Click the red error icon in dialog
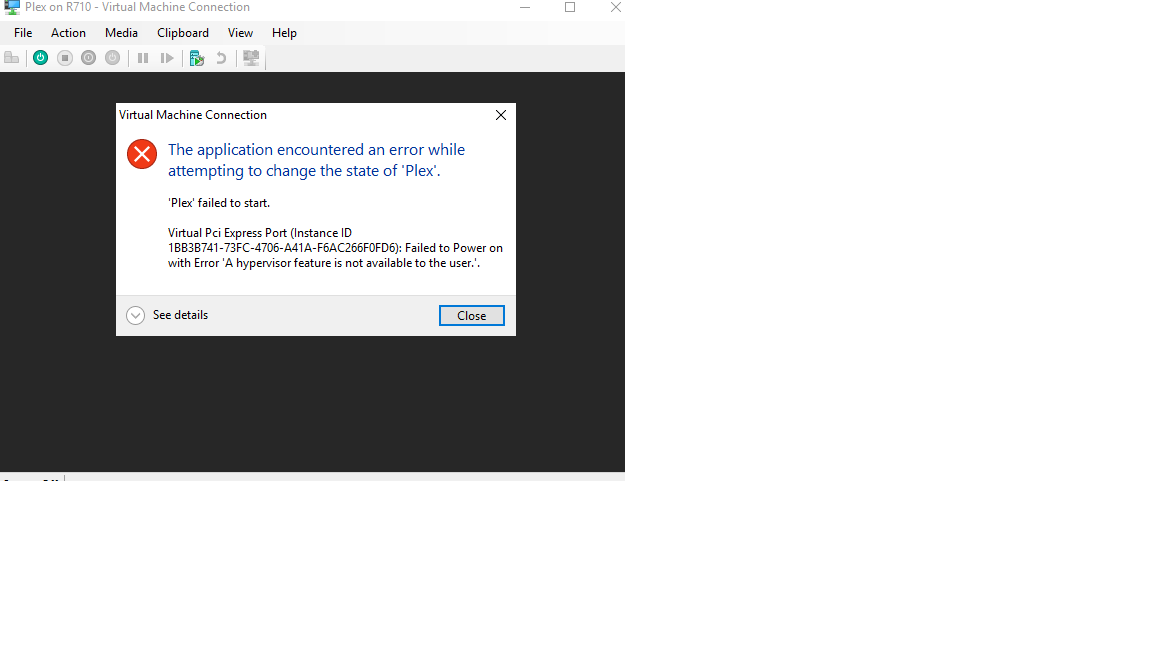The height and width of the screenshot is (648, 1152). coord(142,154)
